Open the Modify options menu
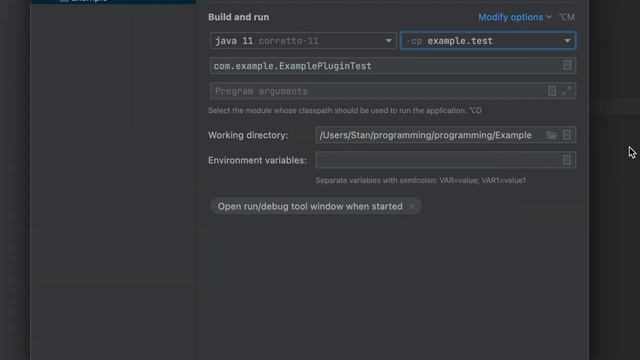The height and width of the screenshot is (360, 640). click(515, 17)
